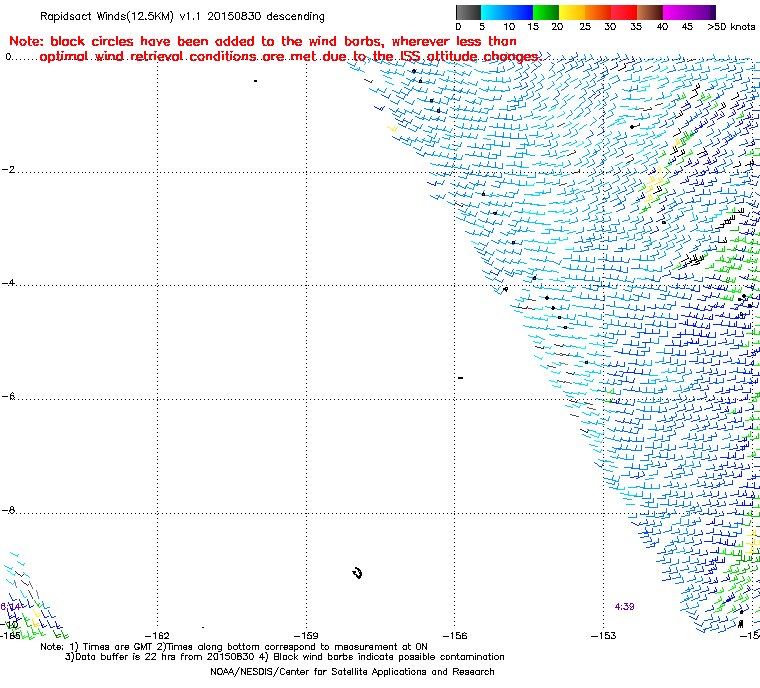The image size is (760, 688).
Task: Click the 'Note: 1) Times are GMT' footer line
Action: 234,647
